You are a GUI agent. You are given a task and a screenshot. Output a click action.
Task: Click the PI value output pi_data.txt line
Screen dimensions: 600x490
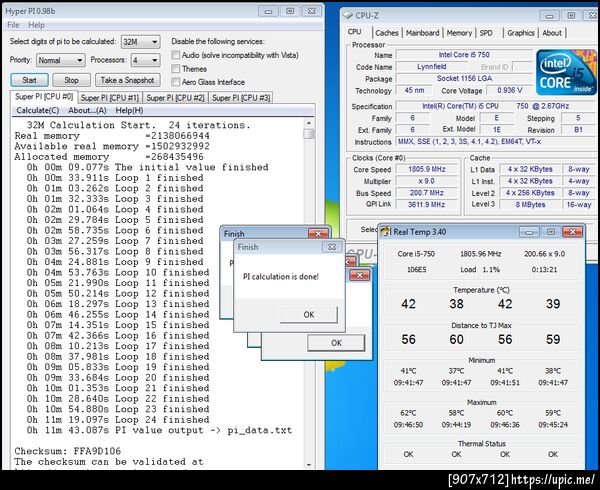pyautogui.click(x=159, y=430)
